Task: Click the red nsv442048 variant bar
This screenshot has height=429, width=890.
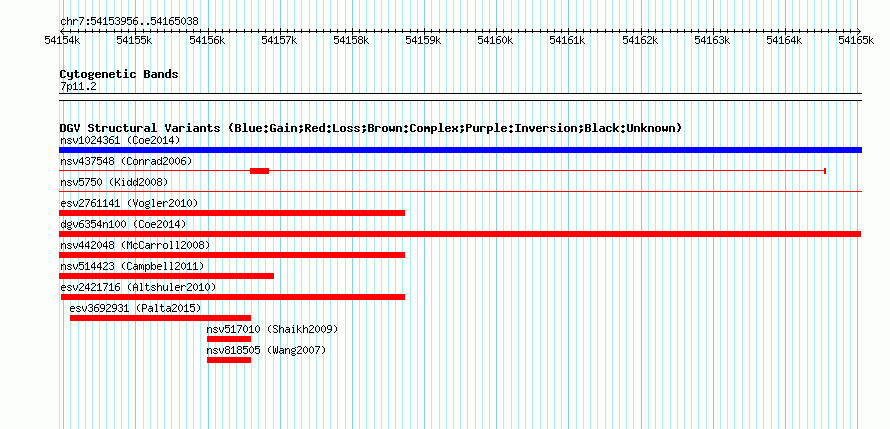Action: pyautogui.click(x=232, y=255)
